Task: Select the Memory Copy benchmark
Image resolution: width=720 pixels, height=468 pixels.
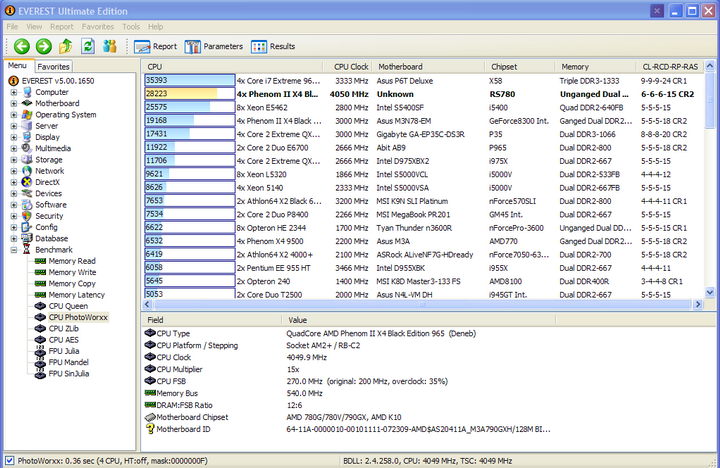Action: [72, 283]
